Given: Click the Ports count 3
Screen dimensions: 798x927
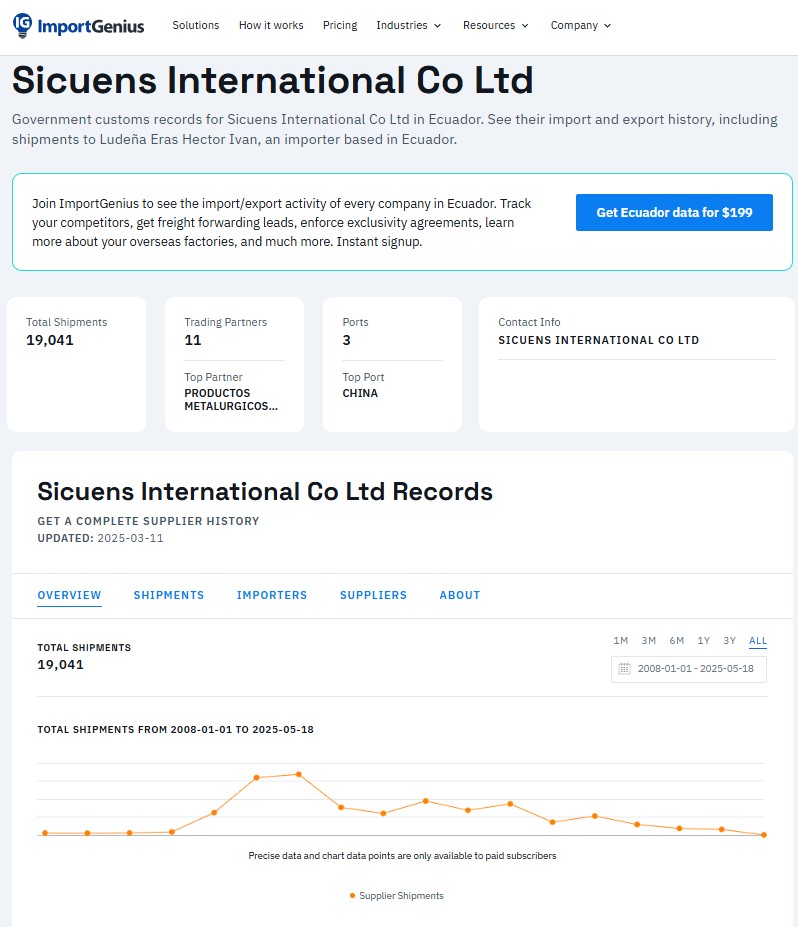Looking at the screenshot, I should pyautogui.click(x=346, y=340).
